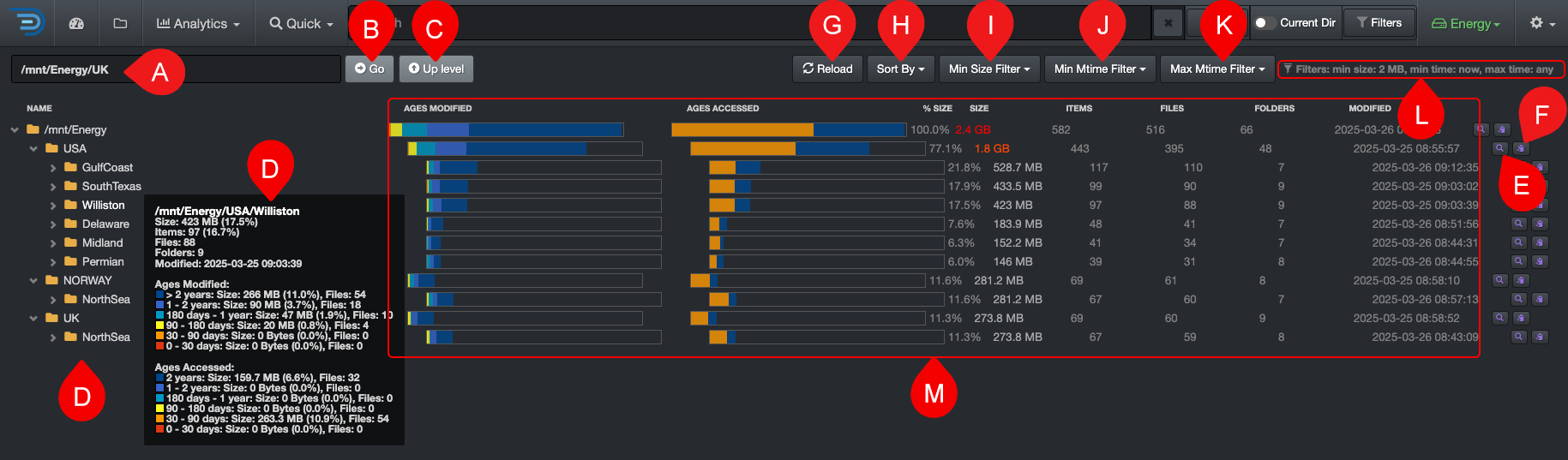Viewport: 1568px width, 460px height.
Task: Open the Quick search menu
Action: [301, 23]
